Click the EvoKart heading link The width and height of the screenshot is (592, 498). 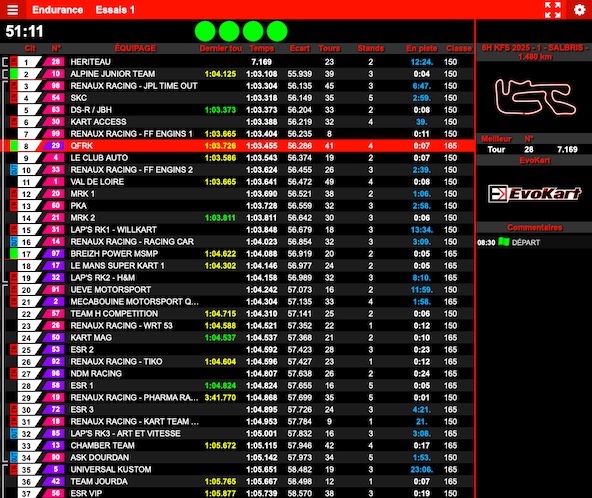tap(535, 160)
